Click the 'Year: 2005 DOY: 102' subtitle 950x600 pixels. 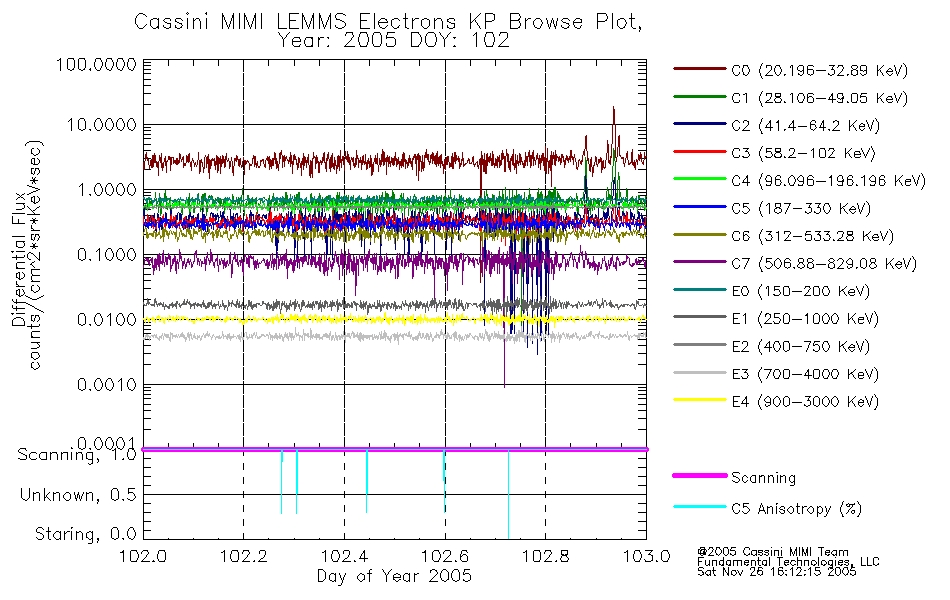click(394, 41)
